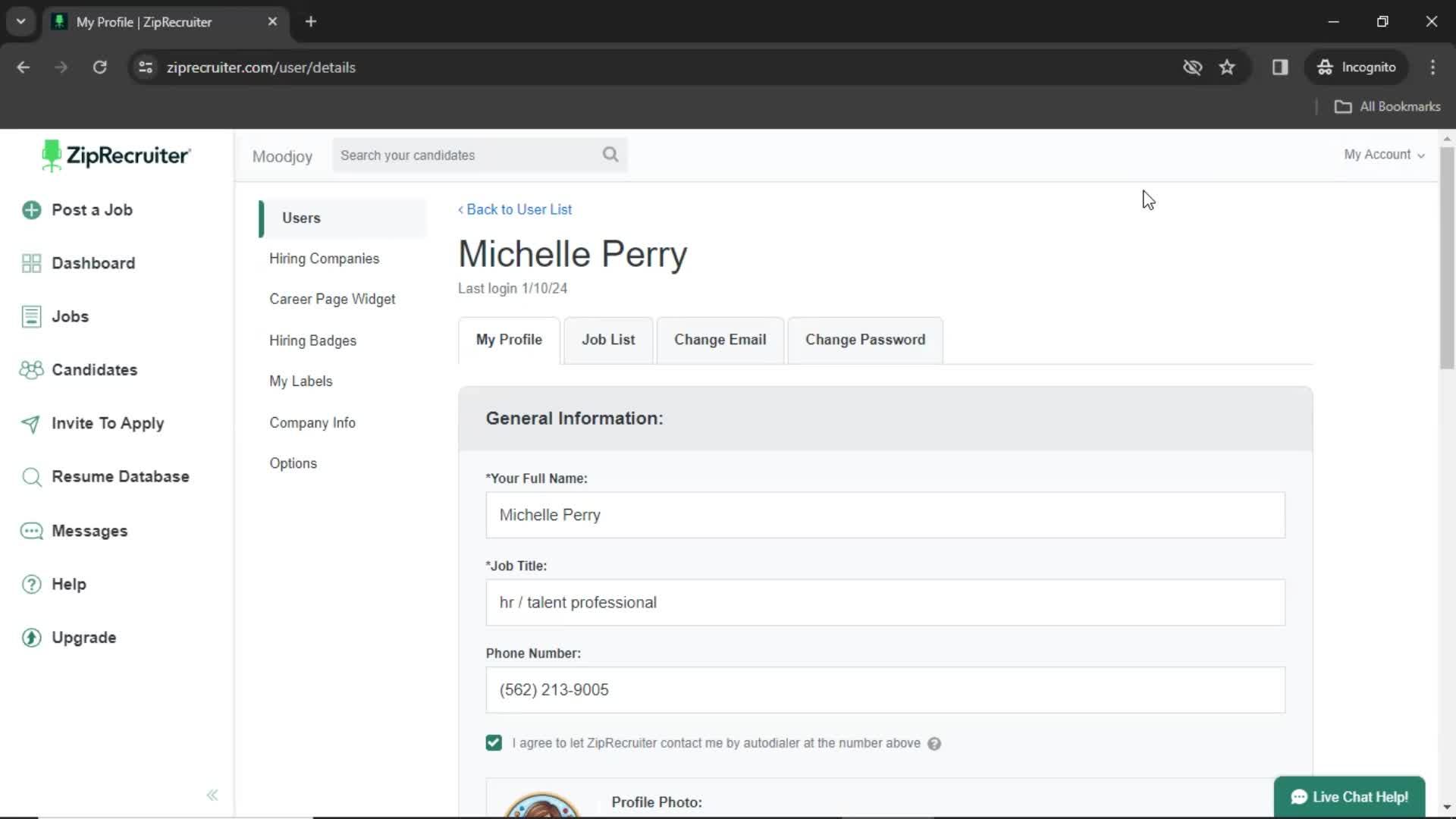Open the Dashboard icon
Viewport: 1456px width, 819px height.
point(32,263)
